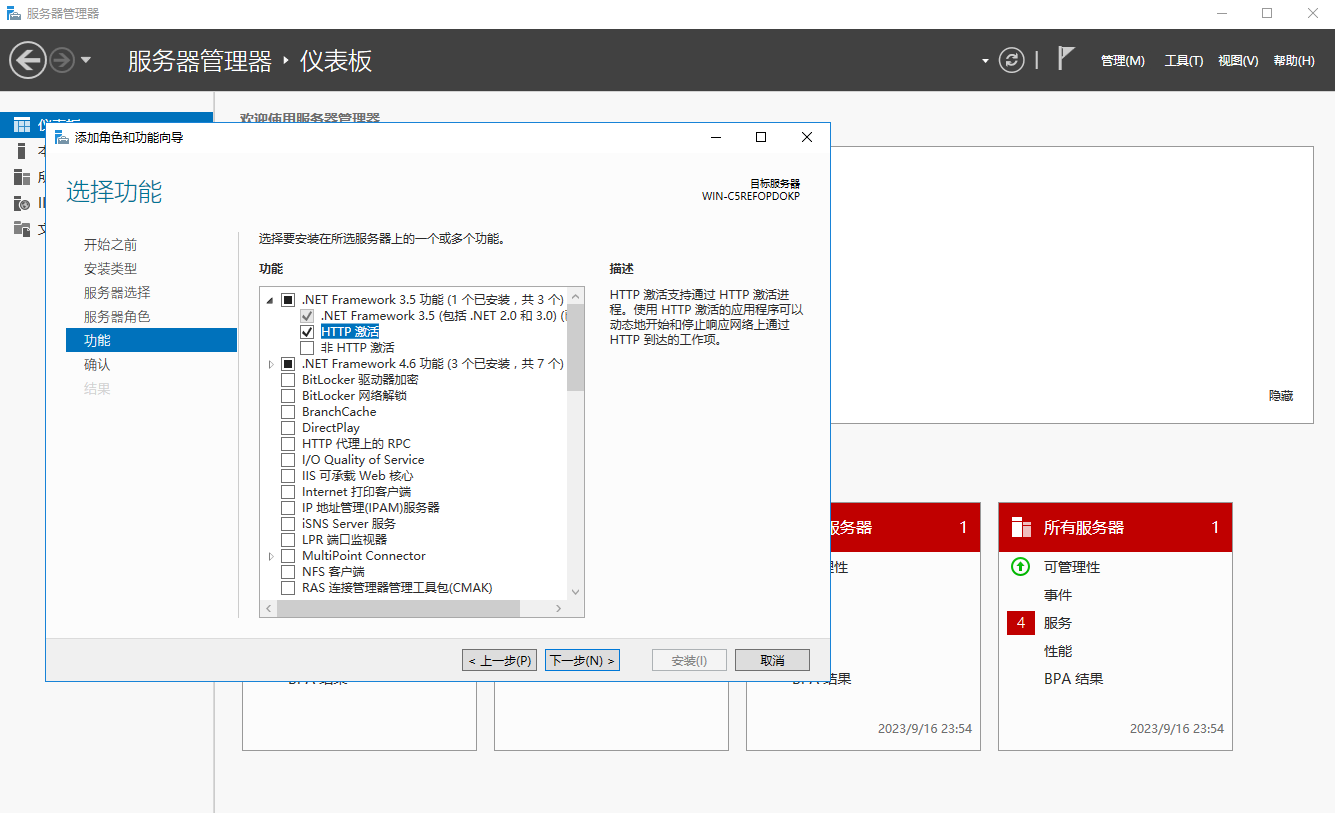Tick the LPR 端口监视器 checkbox
1335x813 pixels.
coord(288,540)
